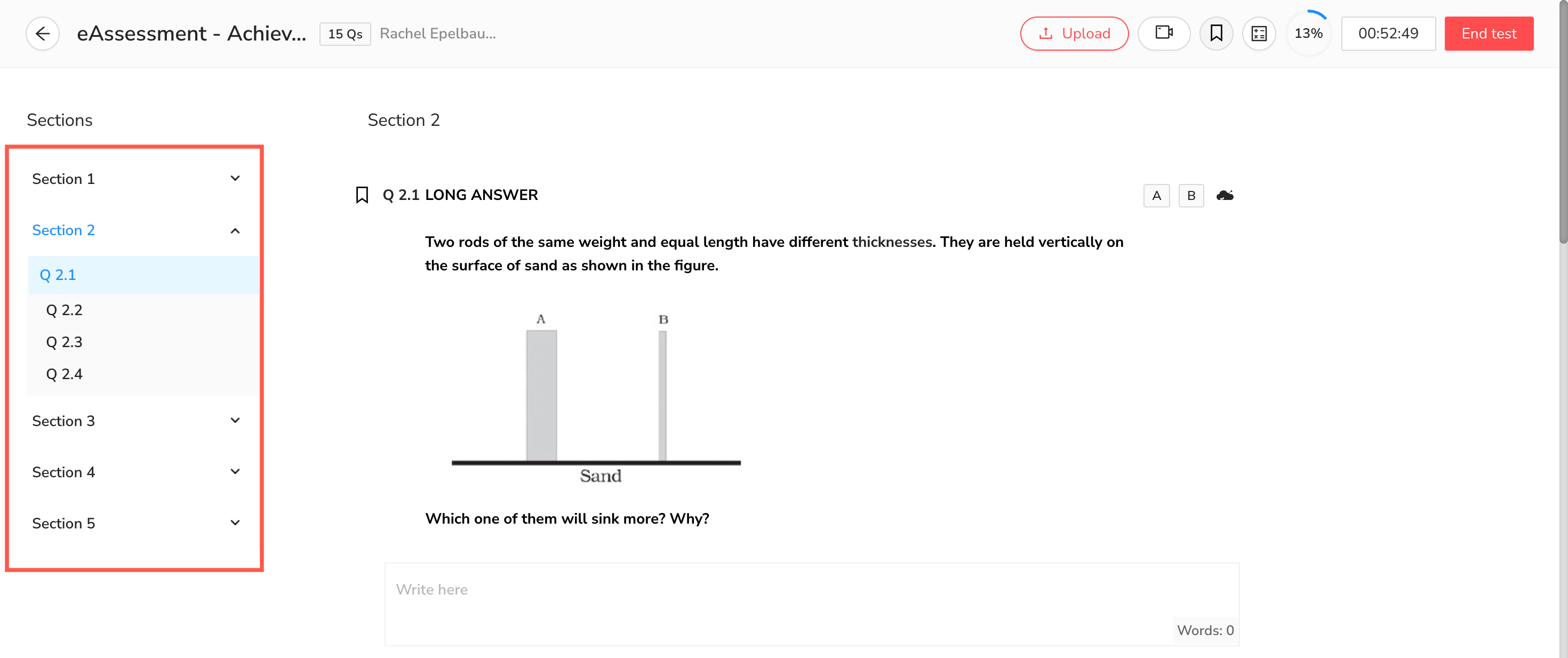Select the smaller font size A button
This screenshot has width=1568, height=658.
click(1156, 195)
